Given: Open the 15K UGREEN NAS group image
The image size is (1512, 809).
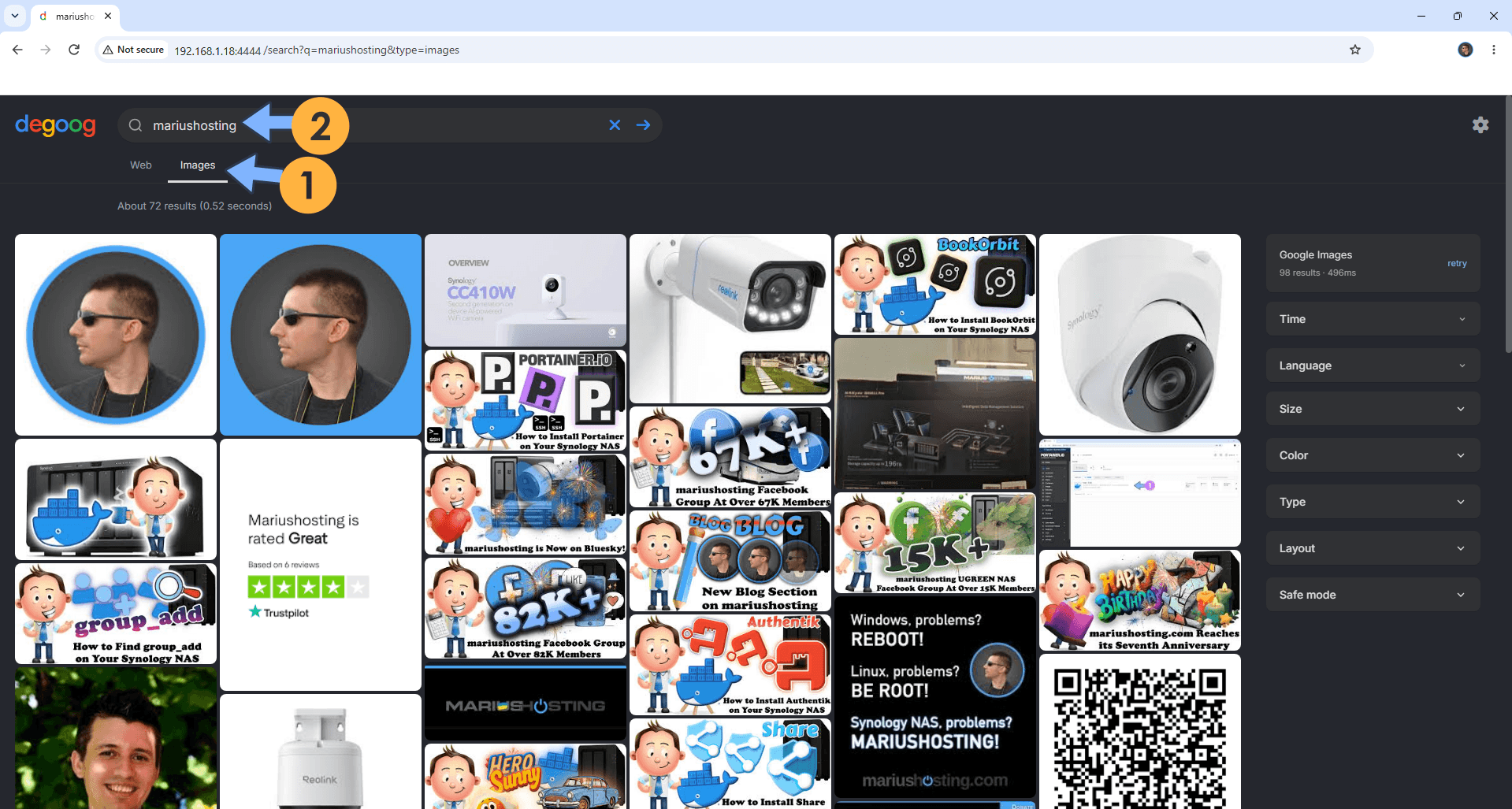Looking at the screenshot, I should pyautogui.click(x=935, y=543).
